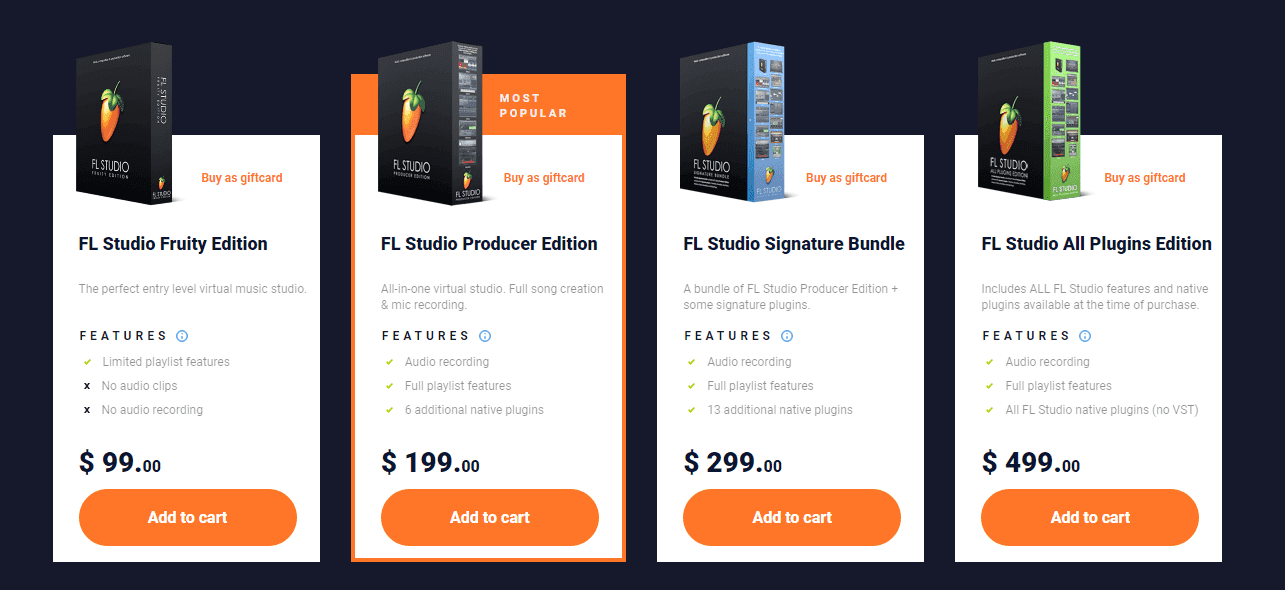
Task: Open the Signature Bundle blue box image
Action: [x=733, y=120]
